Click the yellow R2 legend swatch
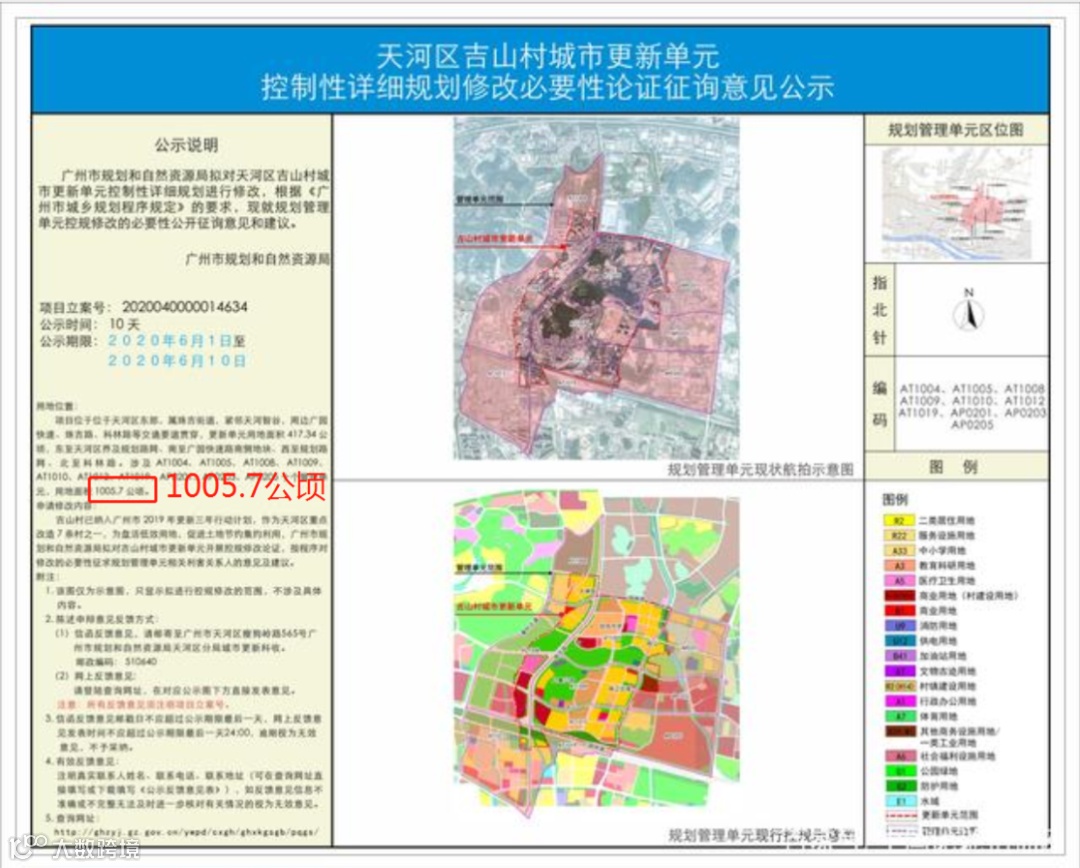Image resolution: width=1080 pixels, height=868 pixels. point(899,521)
